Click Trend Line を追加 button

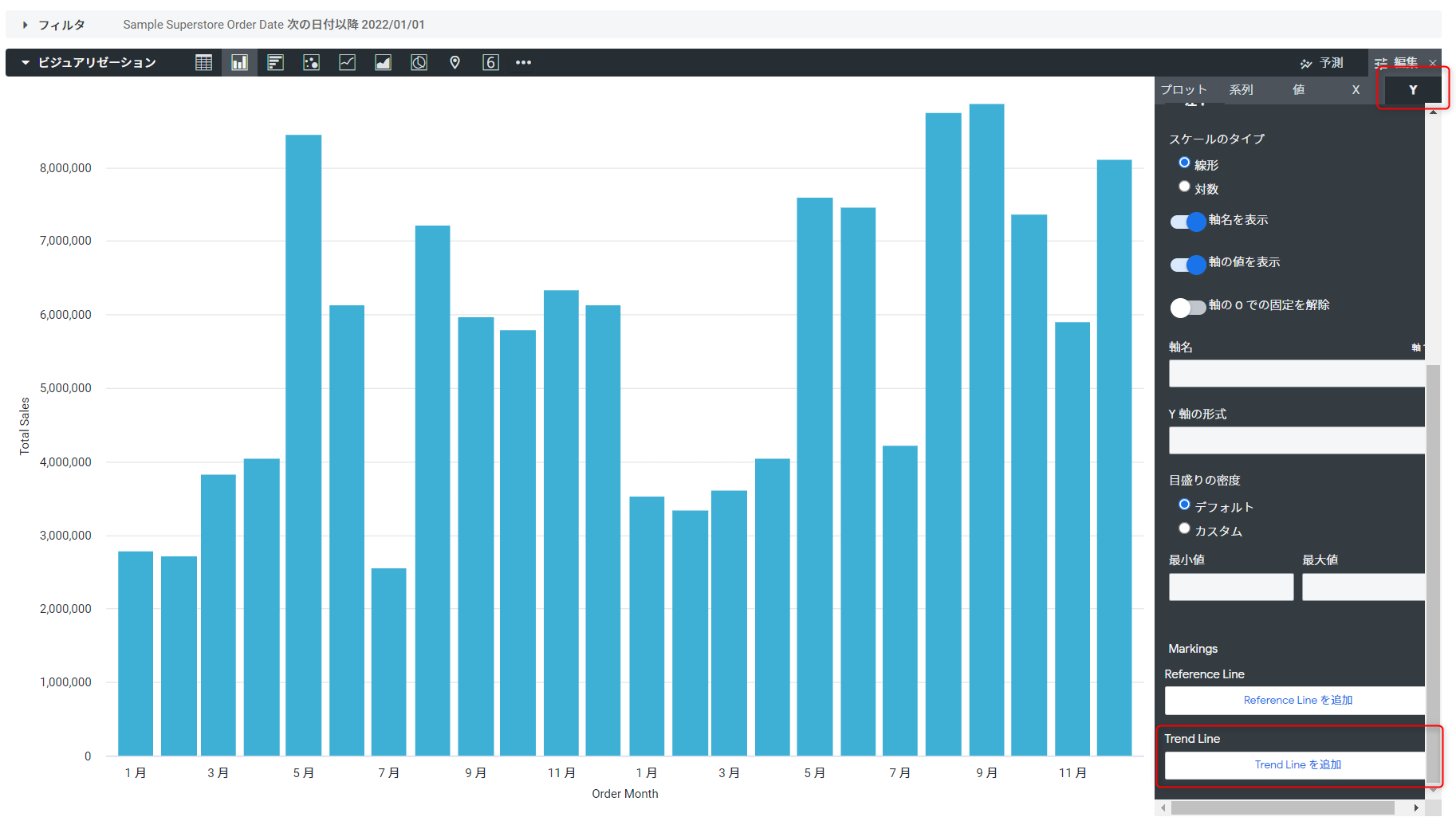tap(1297, 764)
